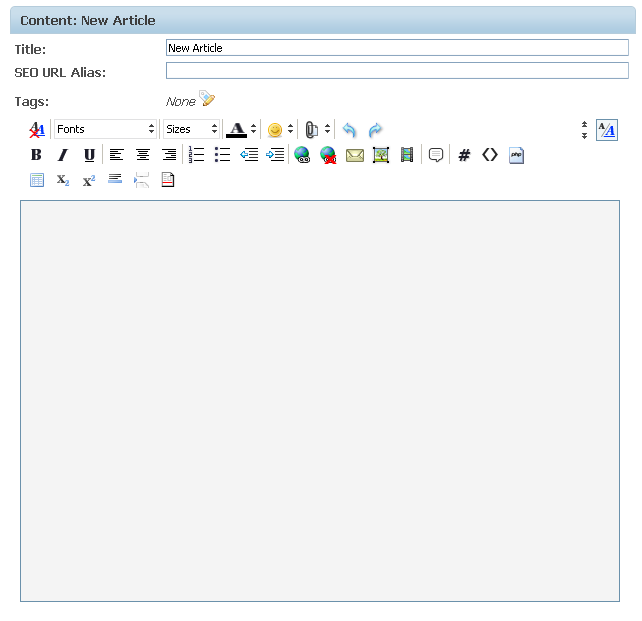Click the SEO URL Alias field
The width and height of the screenshot is (642, 621).
click(x=397, y=71)
